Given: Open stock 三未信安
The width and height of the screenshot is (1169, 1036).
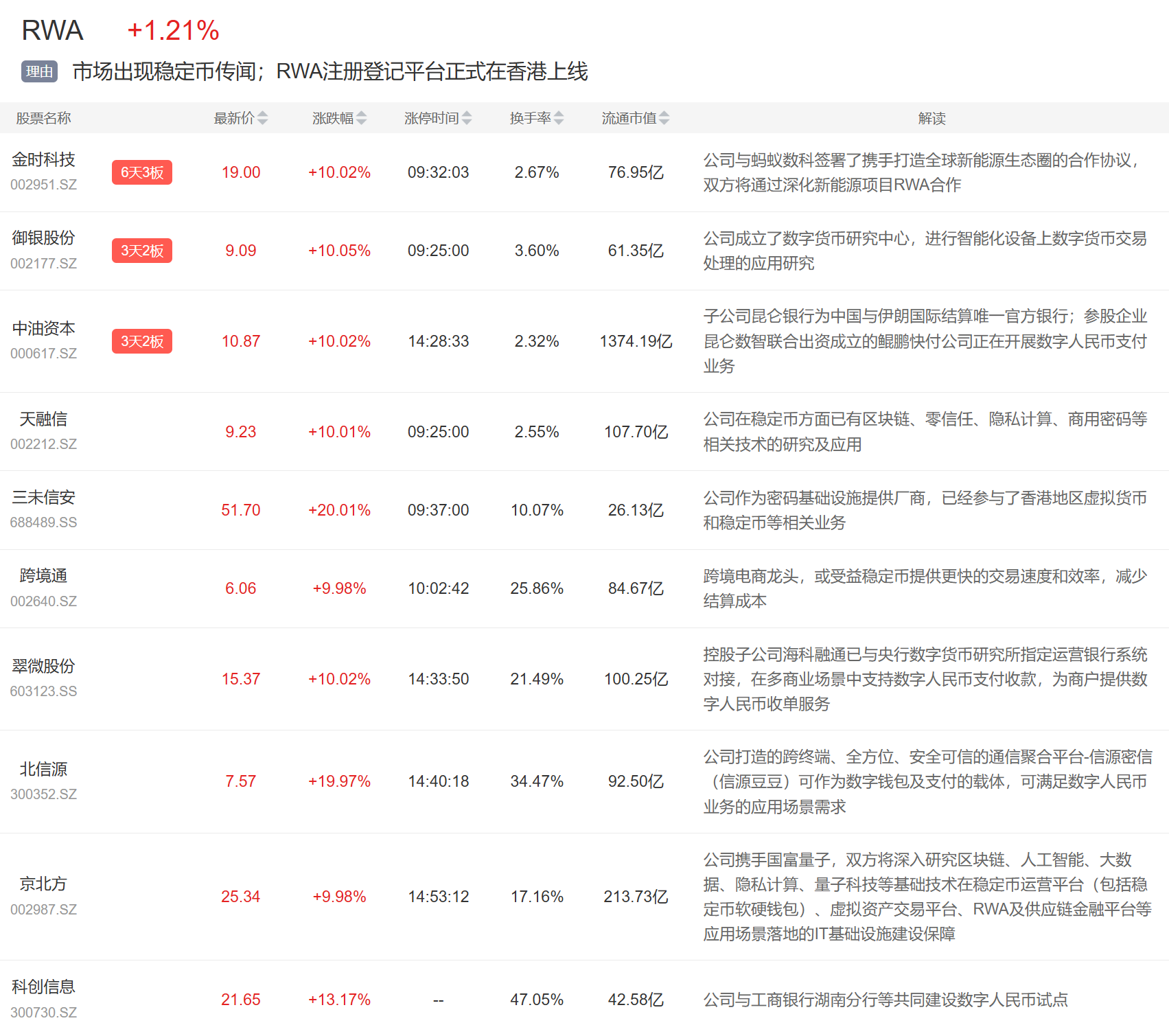Looking at the screenshot, I should (x=43, y=497).
